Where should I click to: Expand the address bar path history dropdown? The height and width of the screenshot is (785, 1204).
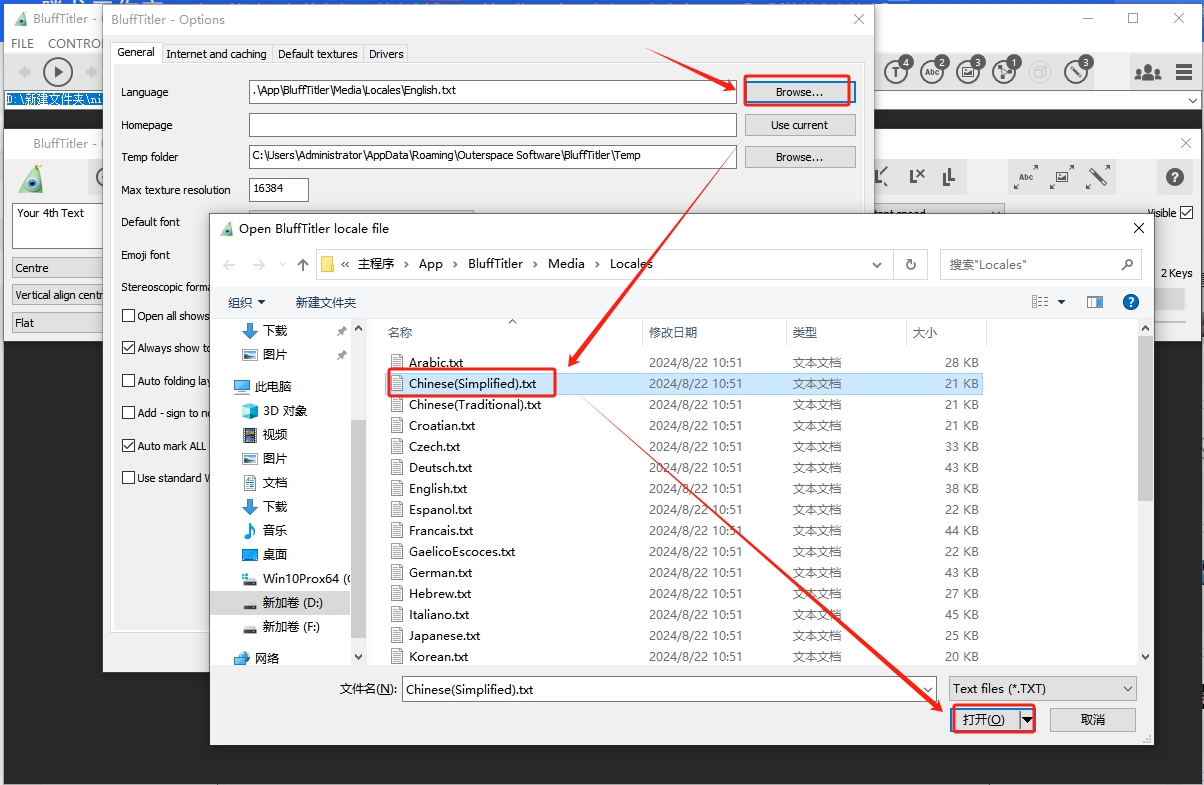pos(877,265)
